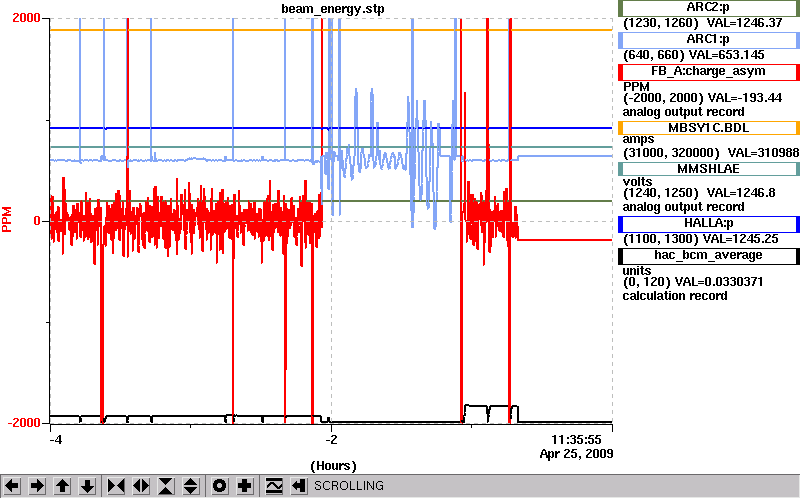Click the -2 hours x-axis label
This screenshot has width=800, height=498.
tap(332, 439)
